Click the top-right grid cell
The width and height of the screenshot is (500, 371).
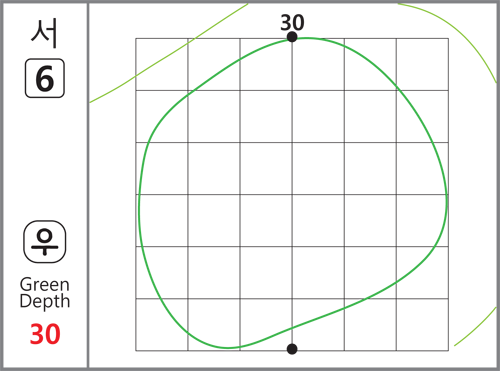click(x=422, y=64)
